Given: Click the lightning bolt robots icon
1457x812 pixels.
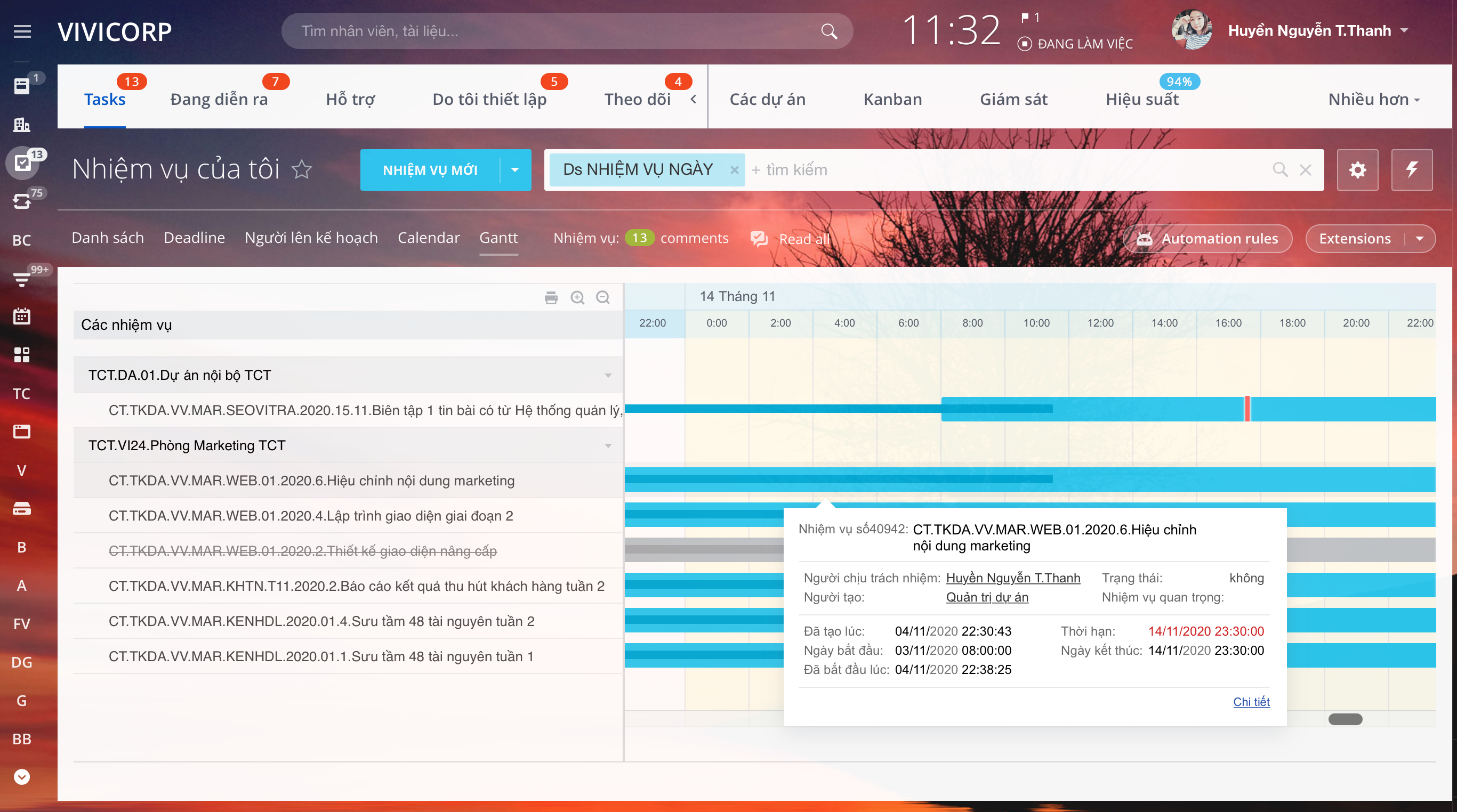Looking at the screenshot, I should coord(1412,169).
